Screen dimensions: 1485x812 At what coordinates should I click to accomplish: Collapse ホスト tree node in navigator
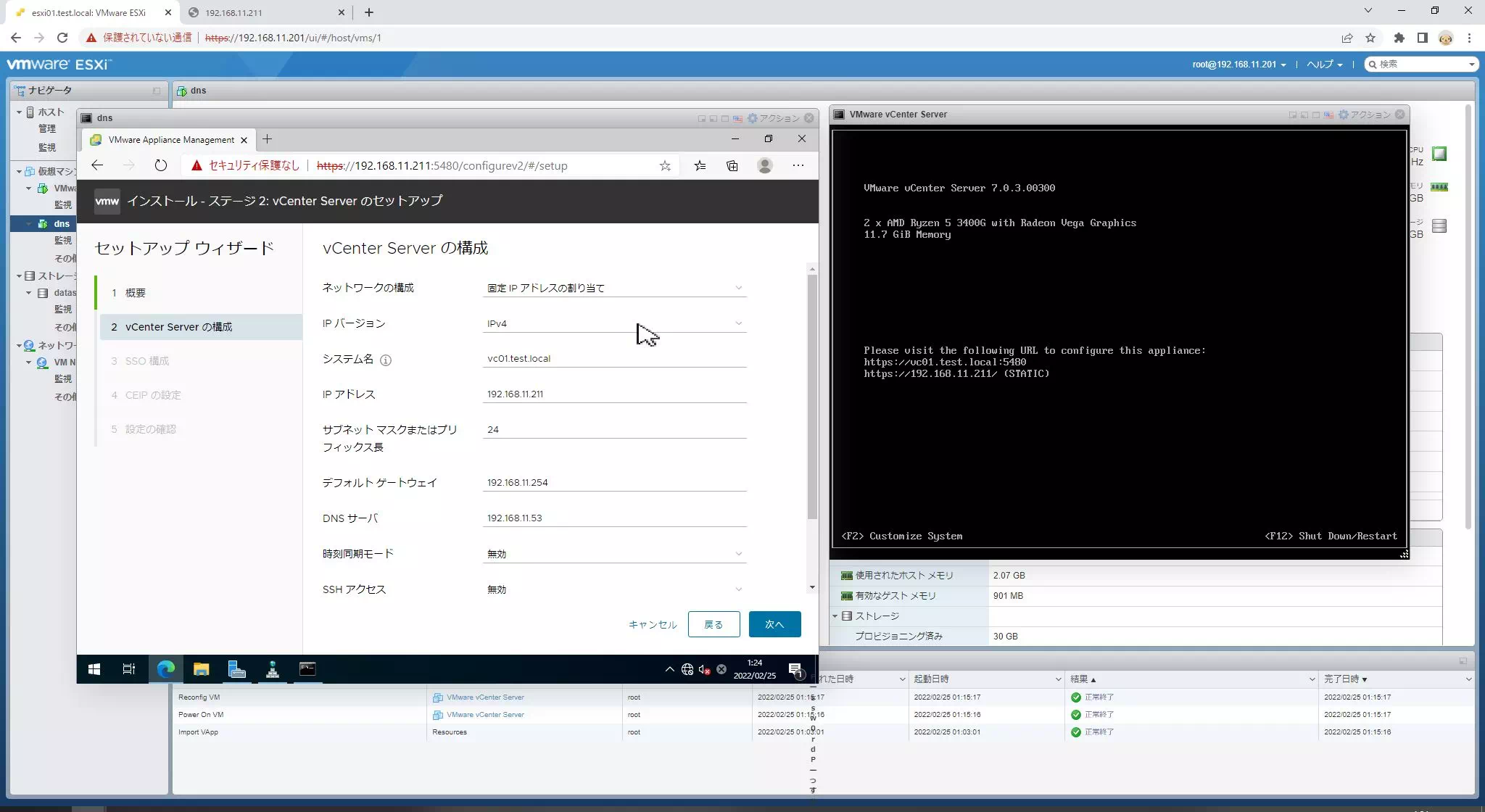pyautogui.click(x=20, y=112)
